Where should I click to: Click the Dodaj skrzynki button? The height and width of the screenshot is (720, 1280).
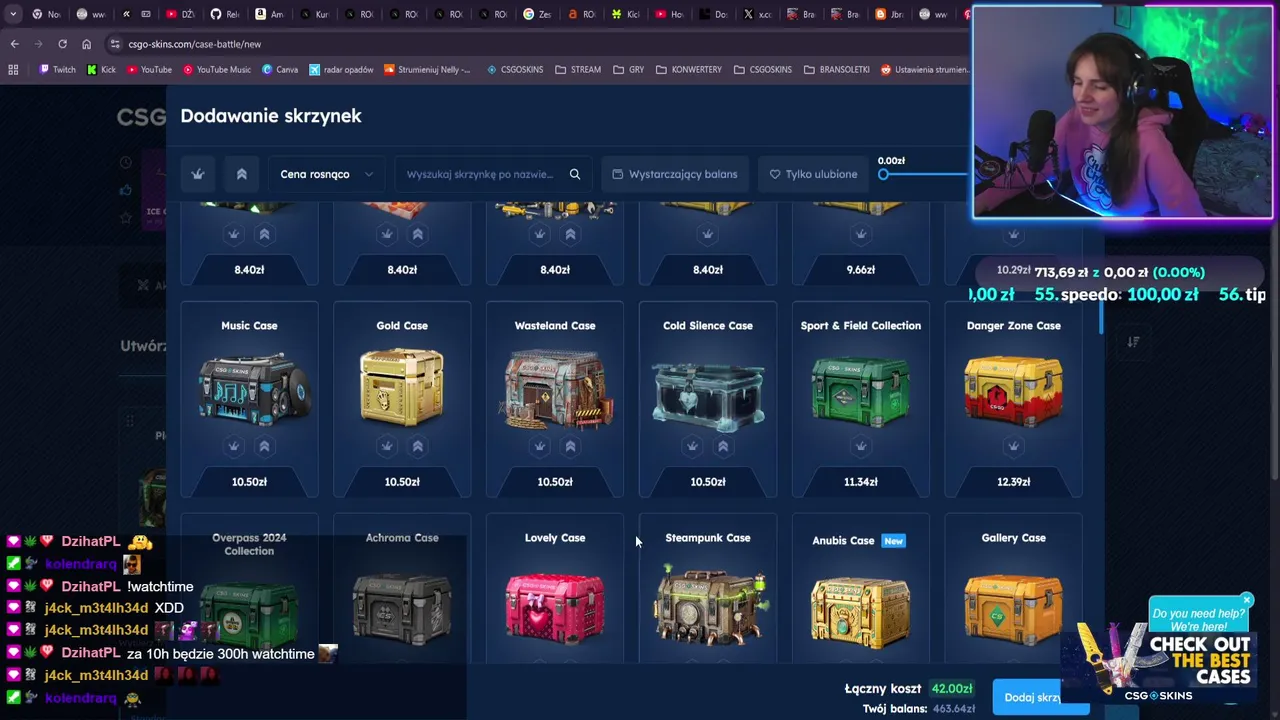(x=1040, y=697)
